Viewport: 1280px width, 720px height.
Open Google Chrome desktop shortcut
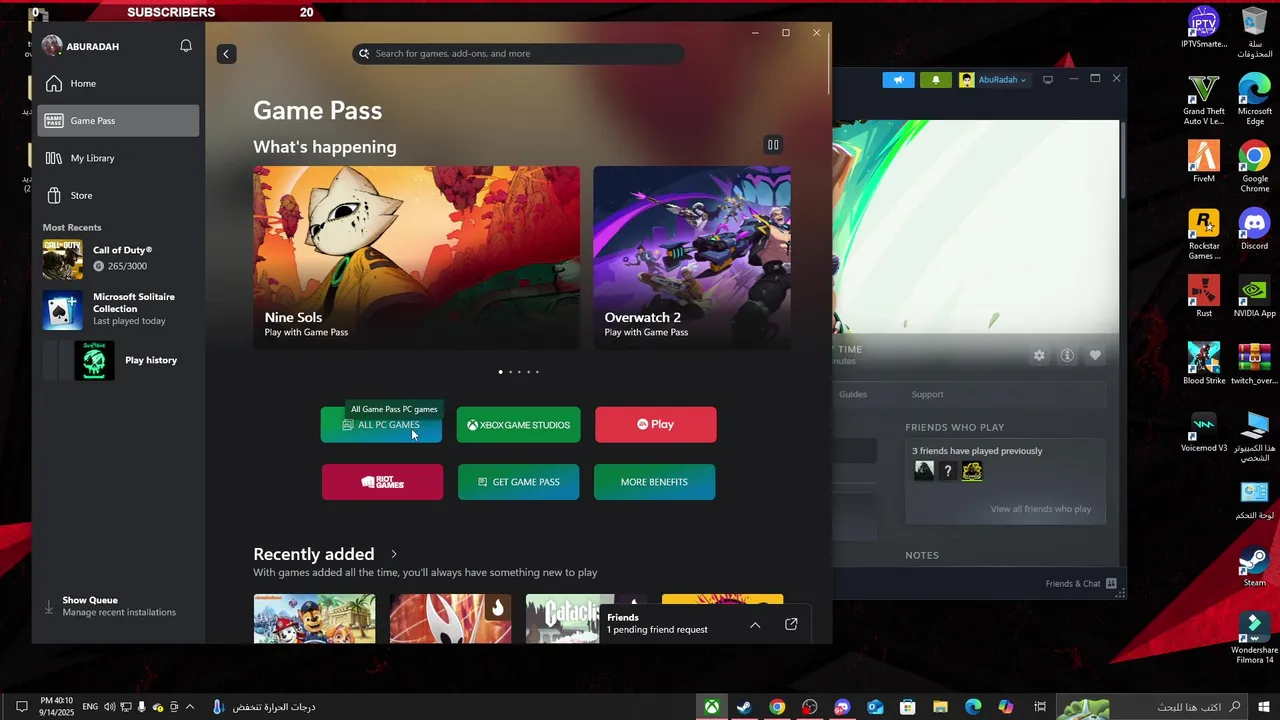click(1255, 166)
